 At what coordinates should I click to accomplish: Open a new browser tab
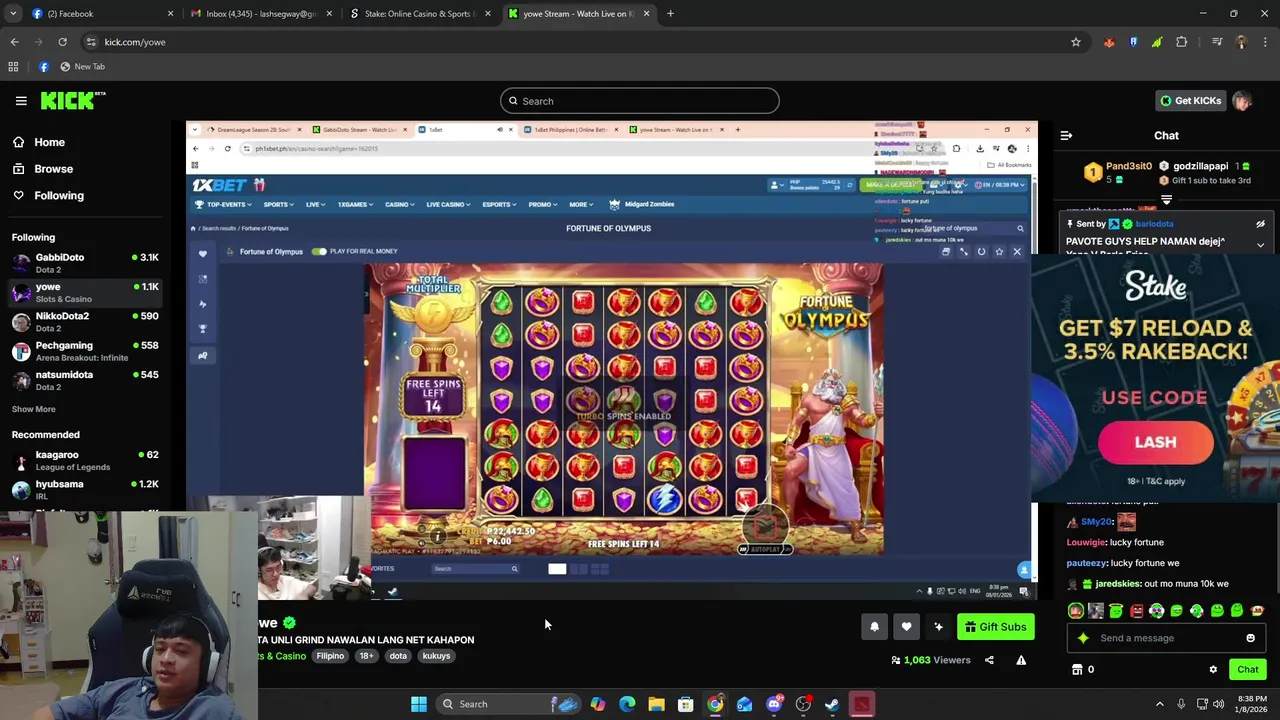pos(670,14)
